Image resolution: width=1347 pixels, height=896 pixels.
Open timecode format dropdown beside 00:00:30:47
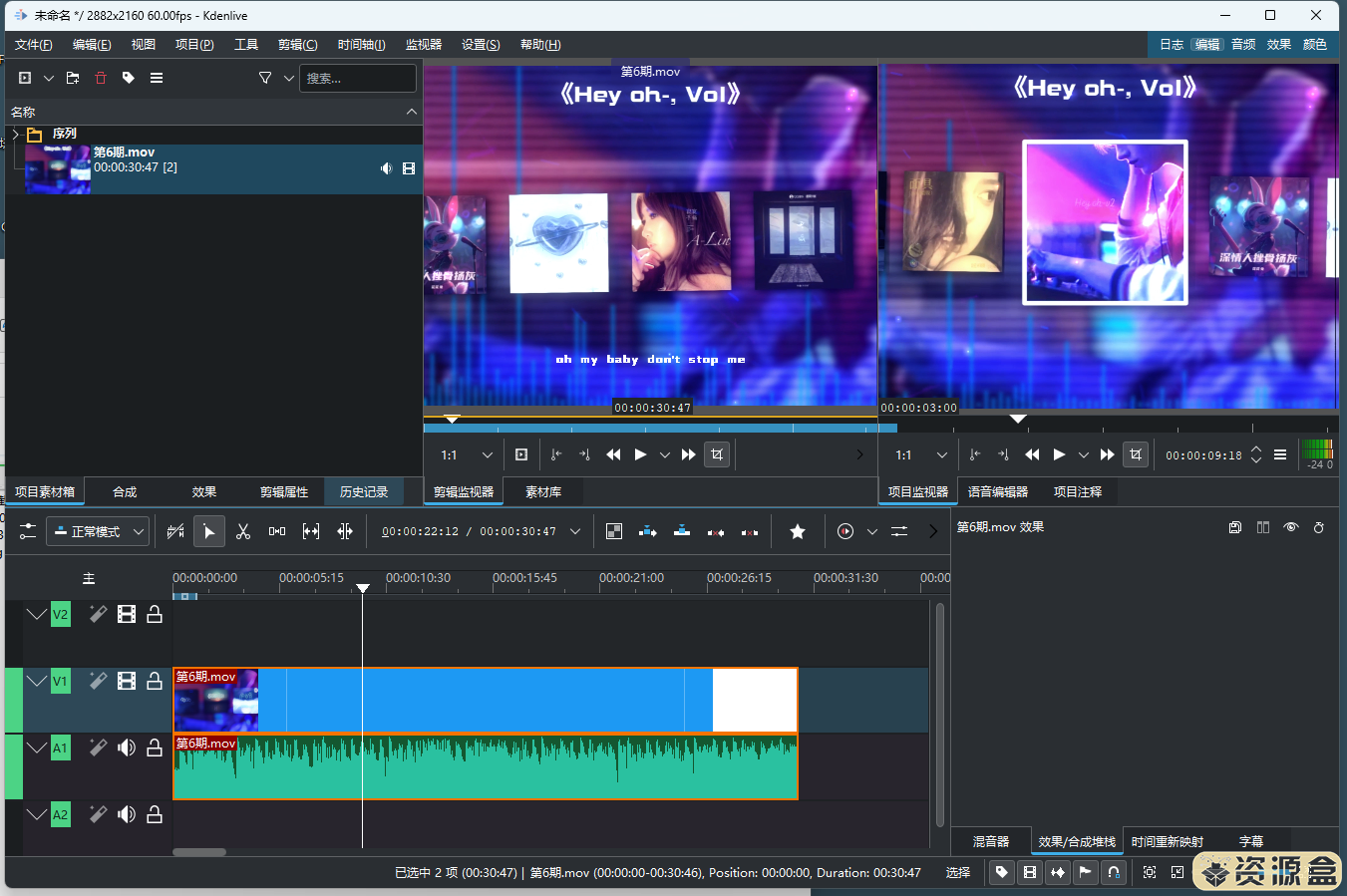(x=575, y=531)
